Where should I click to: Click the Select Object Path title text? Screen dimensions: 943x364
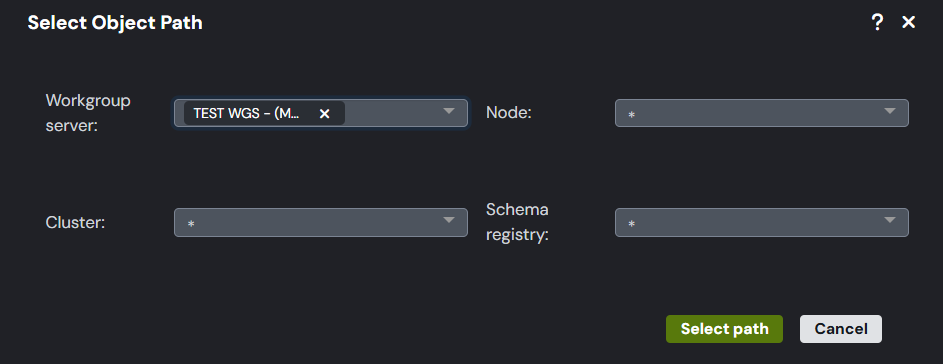[x=115, y=23]
